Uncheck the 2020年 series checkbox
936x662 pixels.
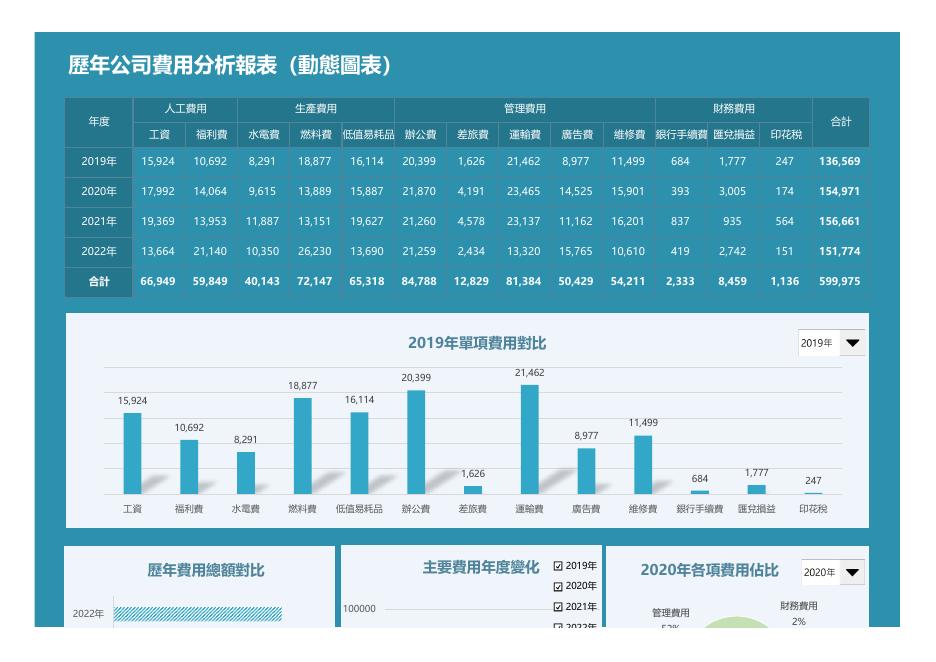point(558,586)
